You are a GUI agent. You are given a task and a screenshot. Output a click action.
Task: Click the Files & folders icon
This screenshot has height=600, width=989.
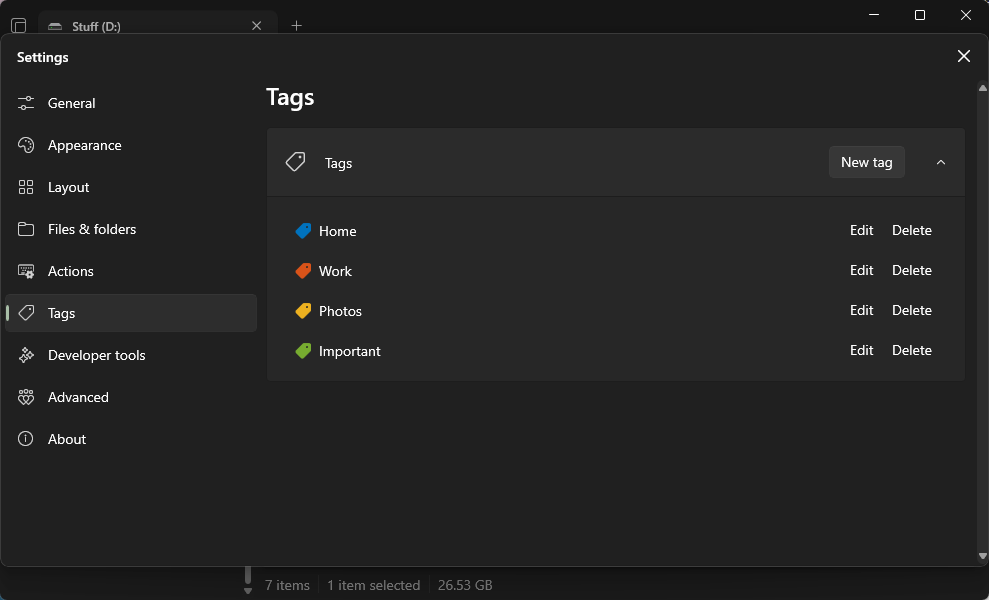click(27, 229)
